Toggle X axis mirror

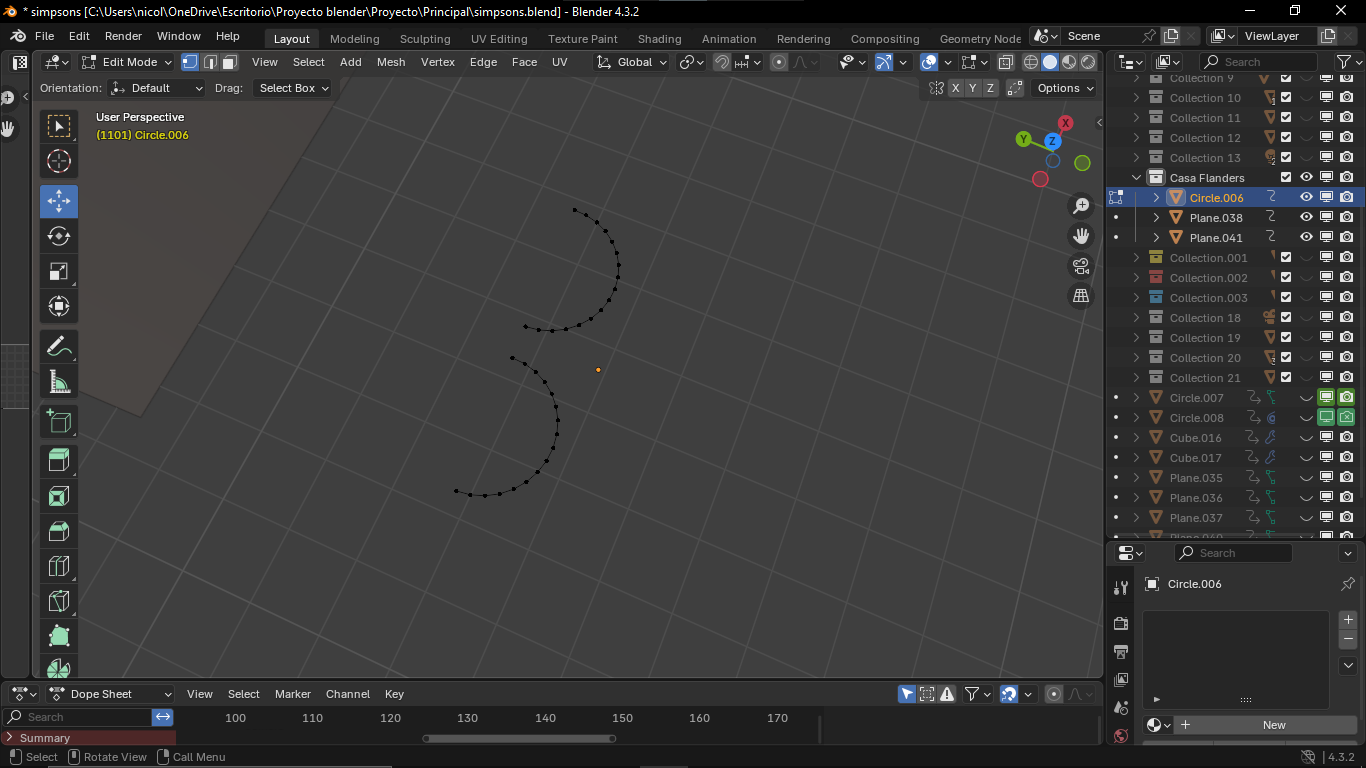tap(955, 88)
